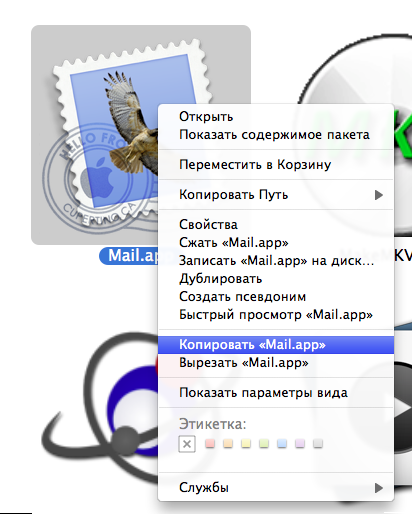Choose Дублировать in the menu
The image size is (412, 514).
(x=275, y=278)
